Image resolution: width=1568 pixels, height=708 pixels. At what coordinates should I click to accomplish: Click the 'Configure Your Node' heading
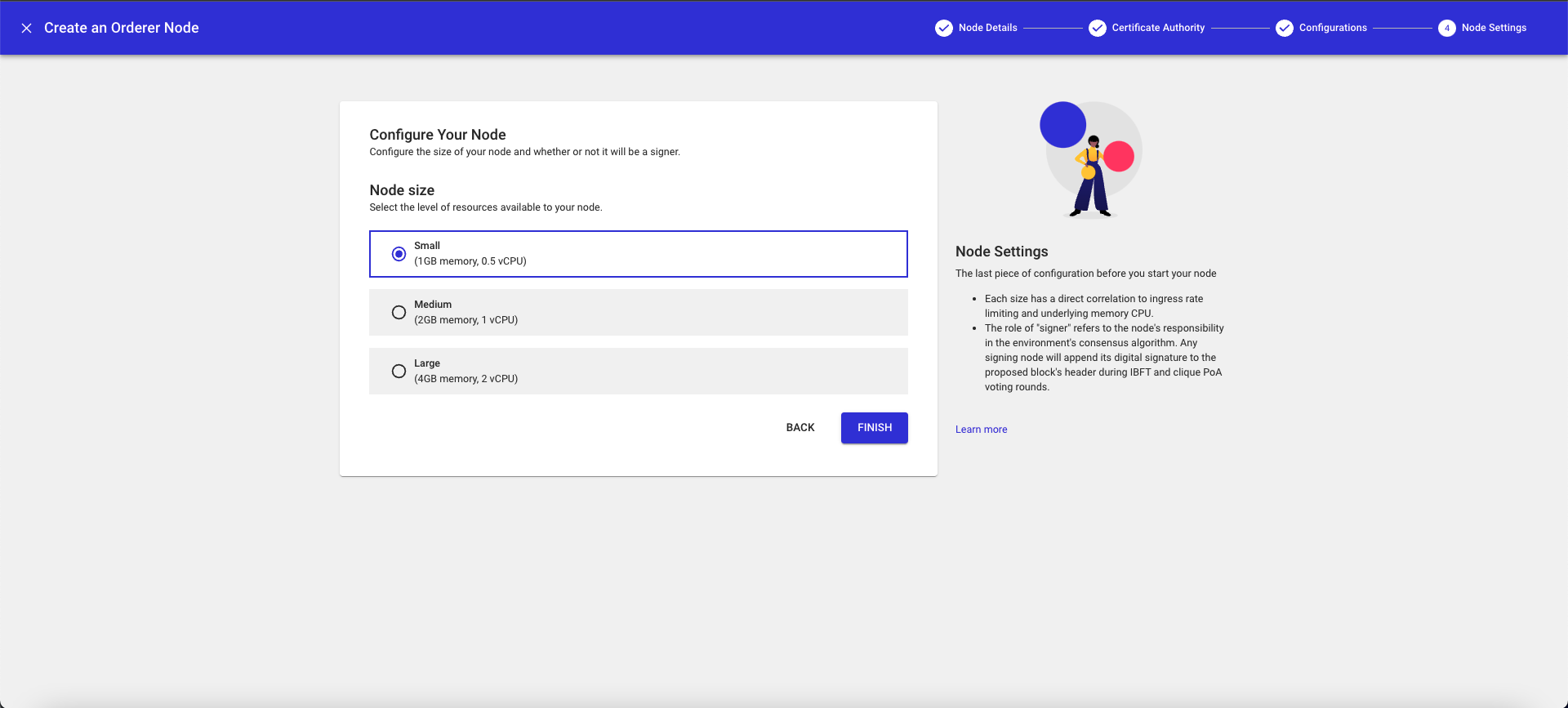point(438,135)
